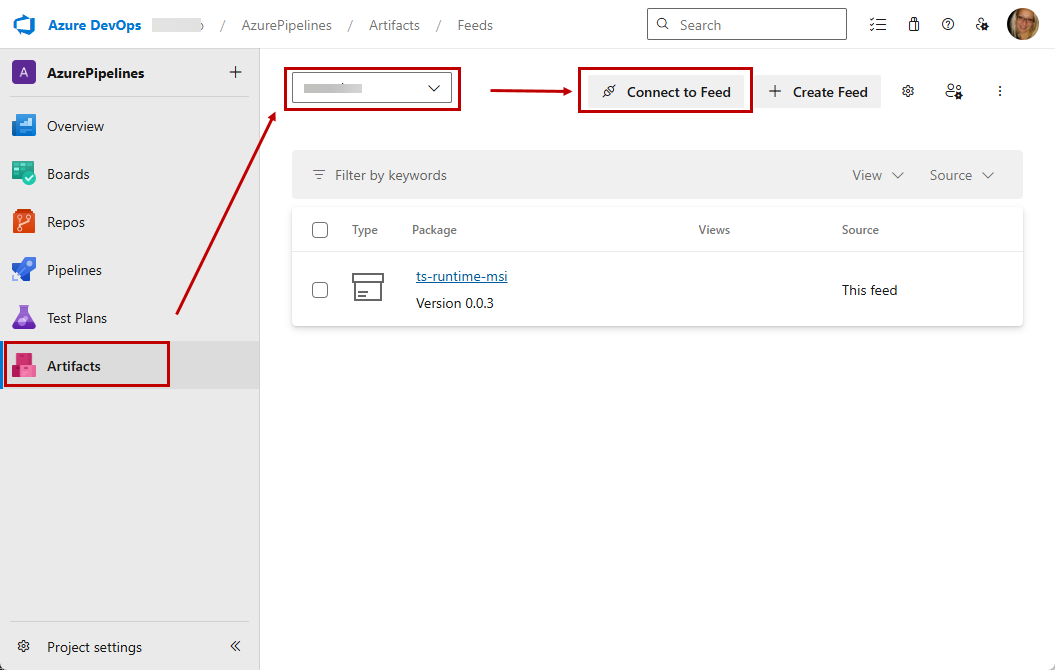Click the plus icon next to AzurePipelines
The width and height of the screenshot is (1055, 670).
pos(235,72)
